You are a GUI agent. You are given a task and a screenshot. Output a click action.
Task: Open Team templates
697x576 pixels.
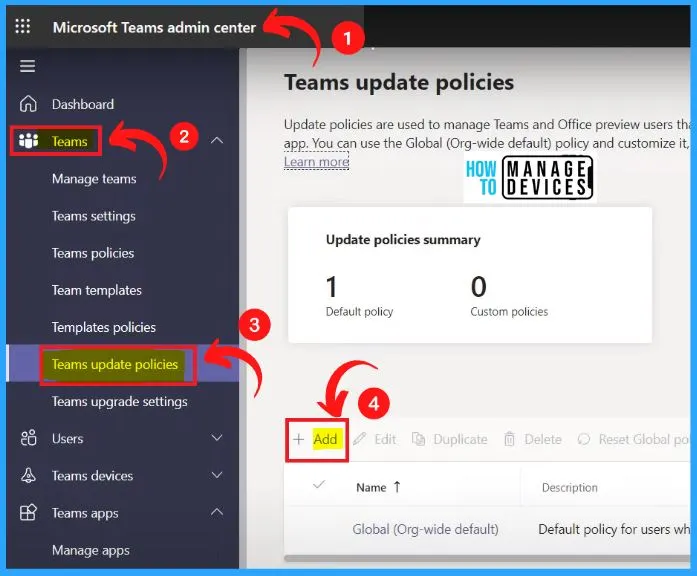(96, 290)
